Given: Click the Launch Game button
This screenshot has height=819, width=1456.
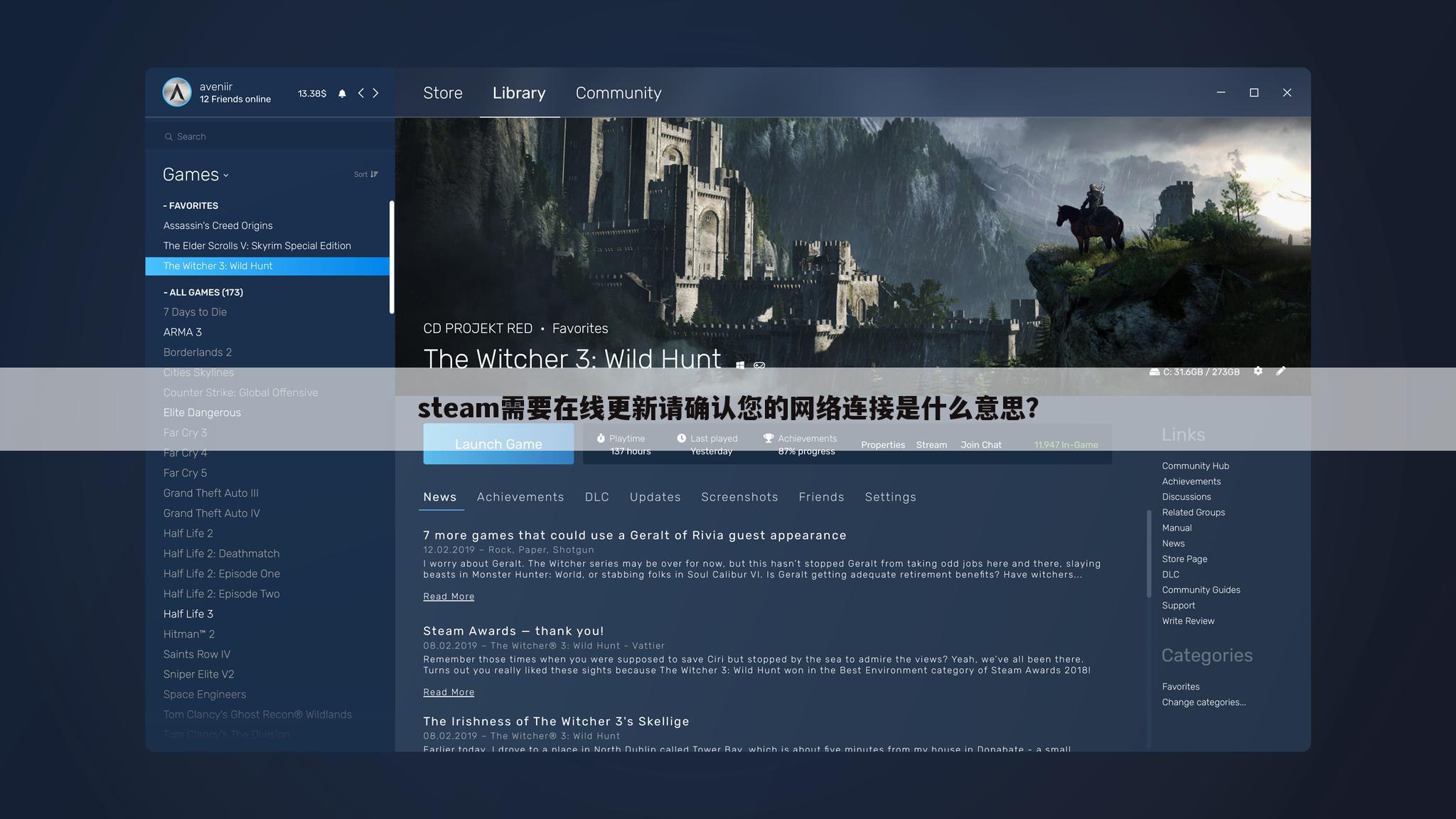Looking at the screenshot, I should [x=498, y=444].
